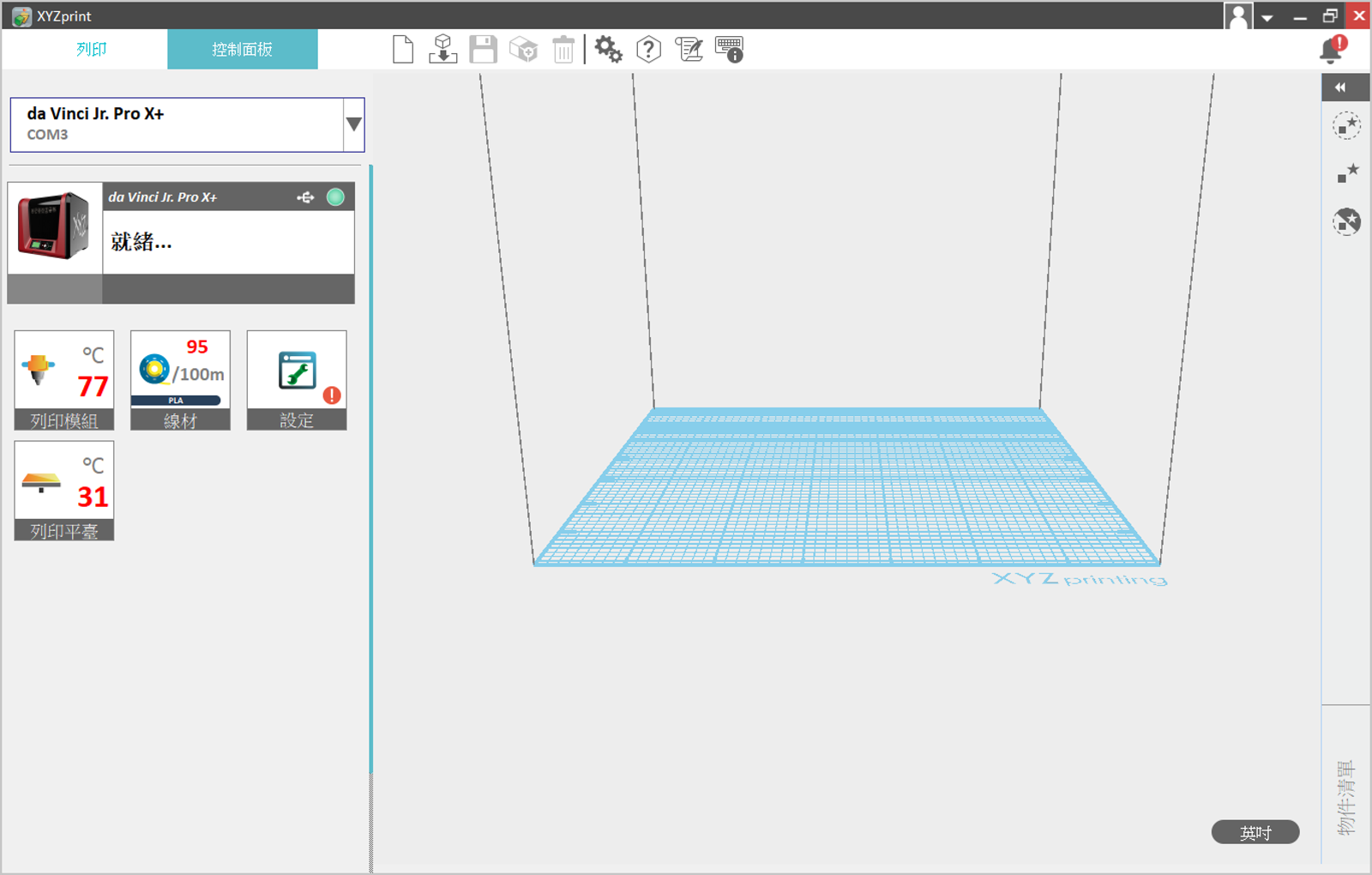Click the keyboard info icon
The image size is (1372, 875).
pyautogui.click(x=729, y=50)
